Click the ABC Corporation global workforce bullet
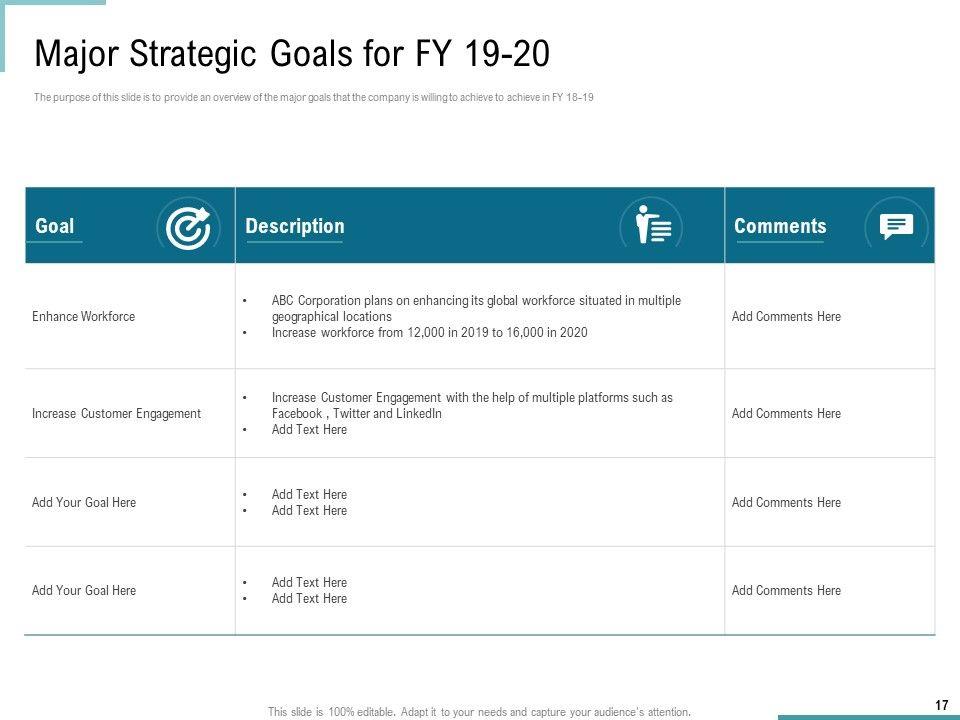The width and height of the screenshot is (960, 720). 475,308
